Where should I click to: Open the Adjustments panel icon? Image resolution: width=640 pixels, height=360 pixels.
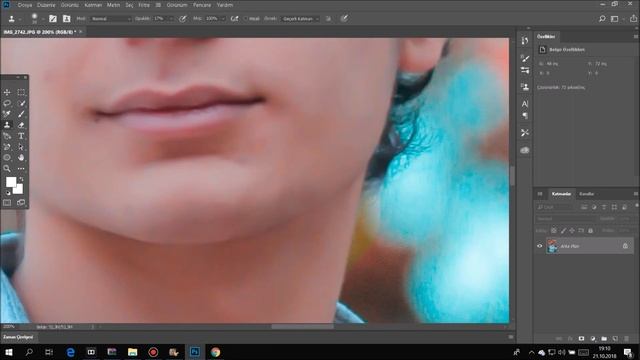click(x=525, y=71)
